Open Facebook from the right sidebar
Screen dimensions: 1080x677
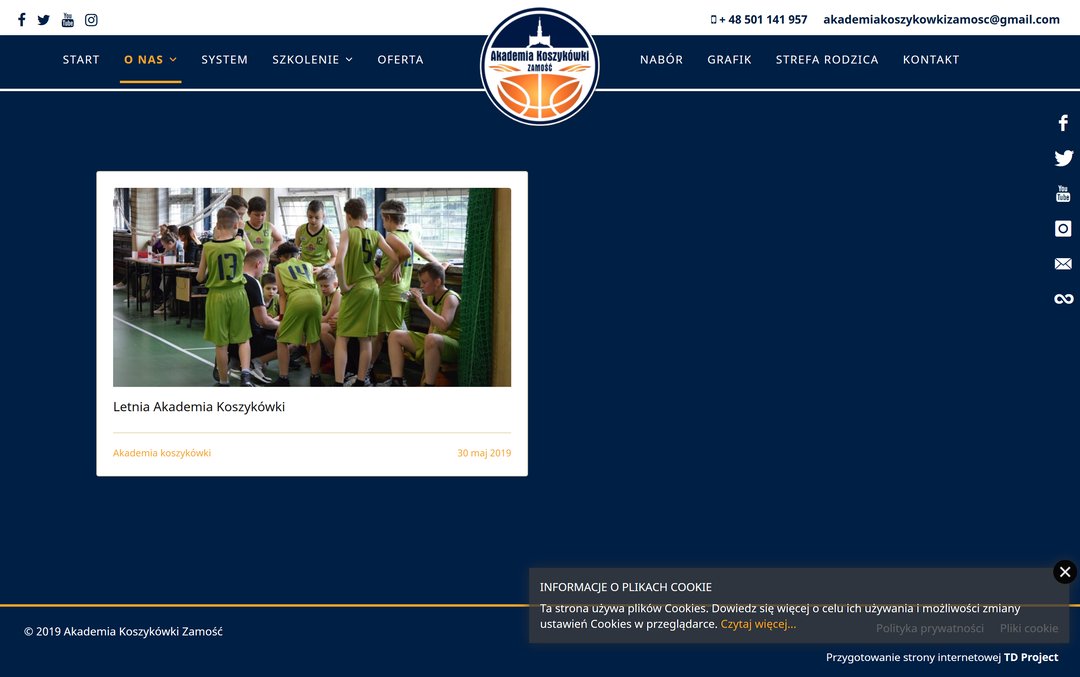tap(1063, 123)
